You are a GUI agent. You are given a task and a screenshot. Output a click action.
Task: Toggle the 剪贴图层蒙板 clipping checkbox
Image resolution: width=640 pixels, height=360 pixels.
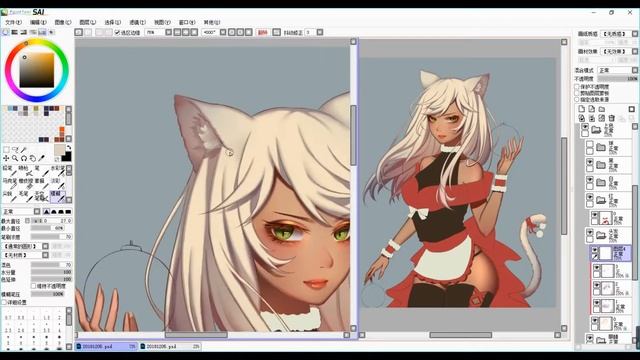tap(577, 93)
